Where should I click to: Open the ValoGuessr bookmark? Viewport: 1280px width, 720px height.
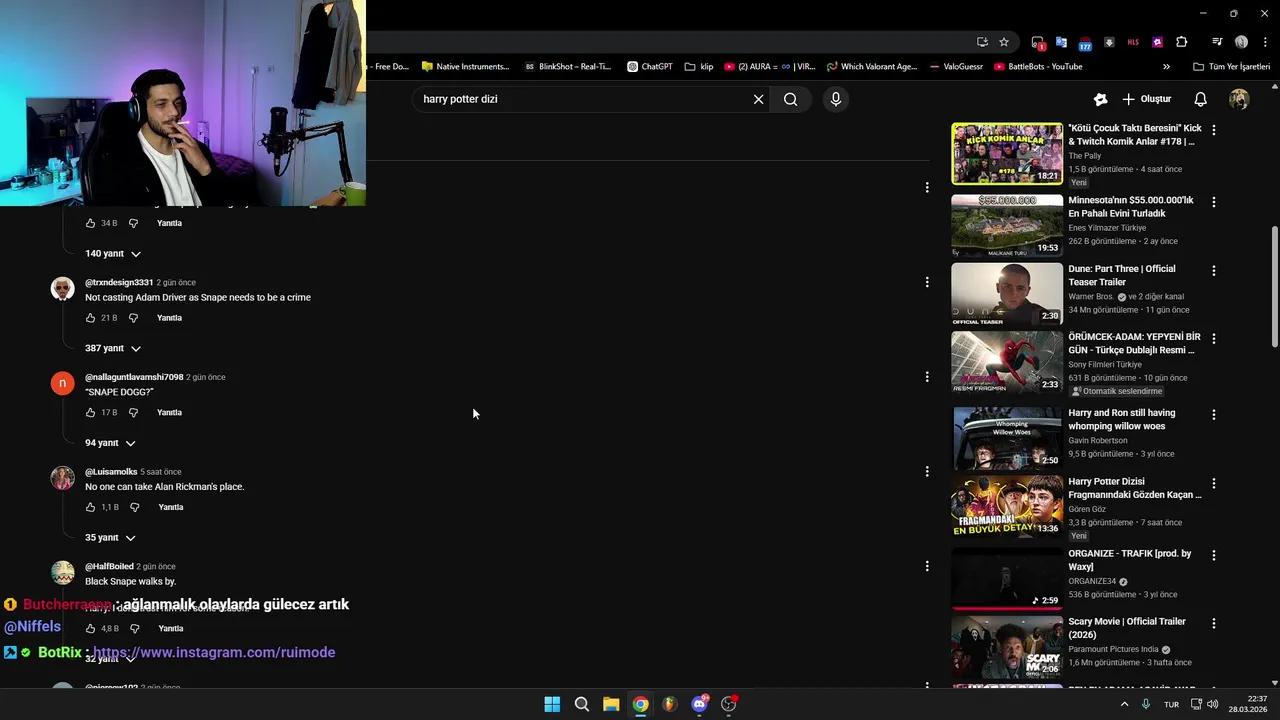tap(956, 67)
